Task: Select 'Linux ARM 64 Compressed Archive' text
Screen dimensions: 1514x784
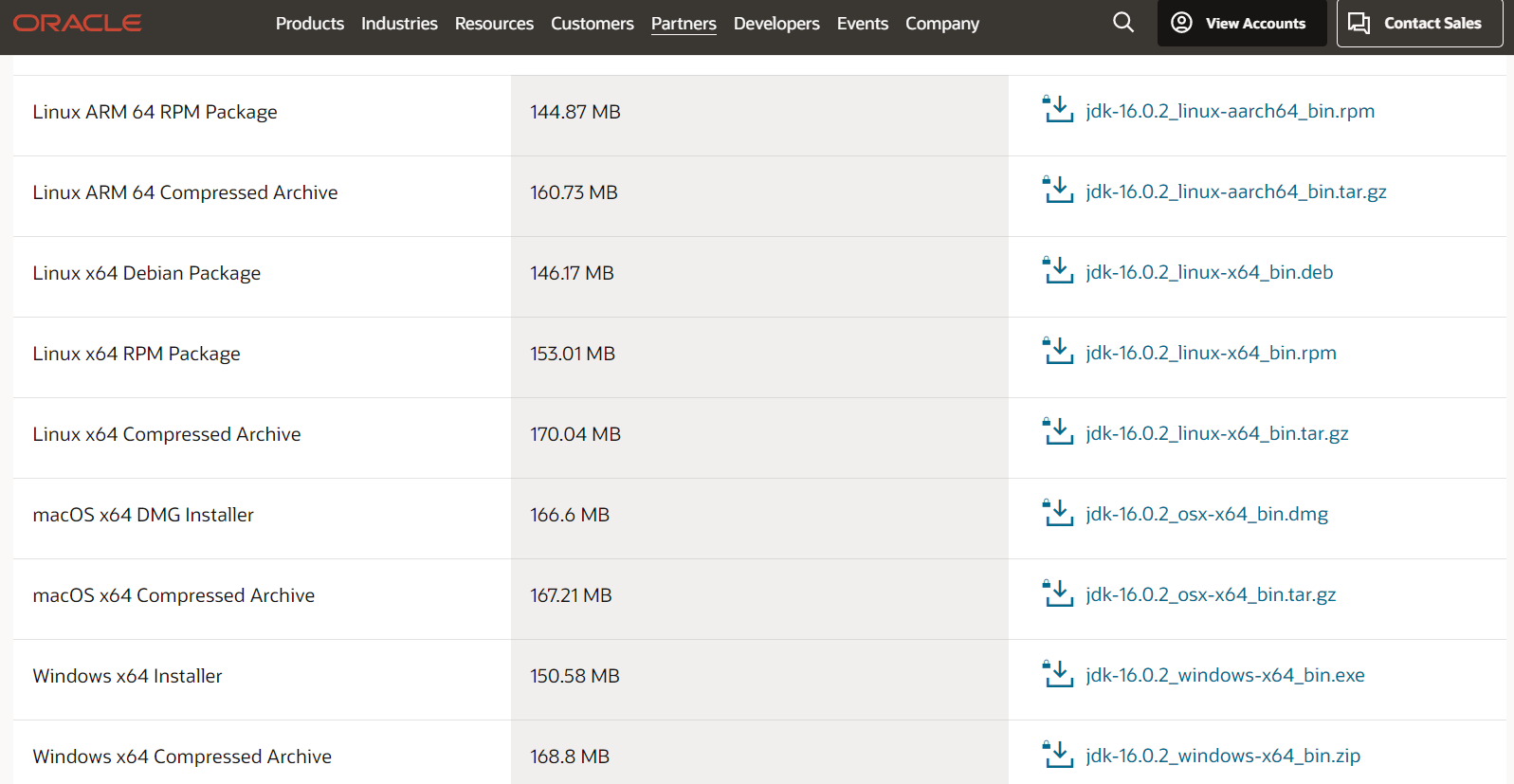Action: [186, 192]
